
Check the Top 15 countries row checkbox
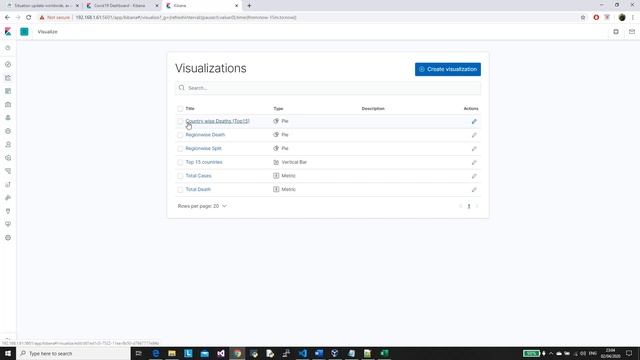point(180,162)
